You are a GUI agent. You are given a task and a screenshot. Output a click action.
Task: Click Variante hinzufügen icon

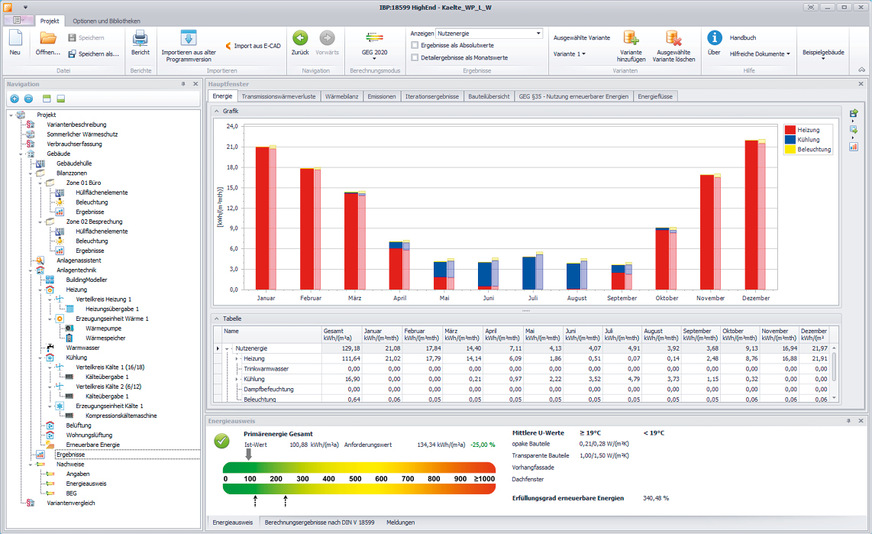tap(631, 39)
